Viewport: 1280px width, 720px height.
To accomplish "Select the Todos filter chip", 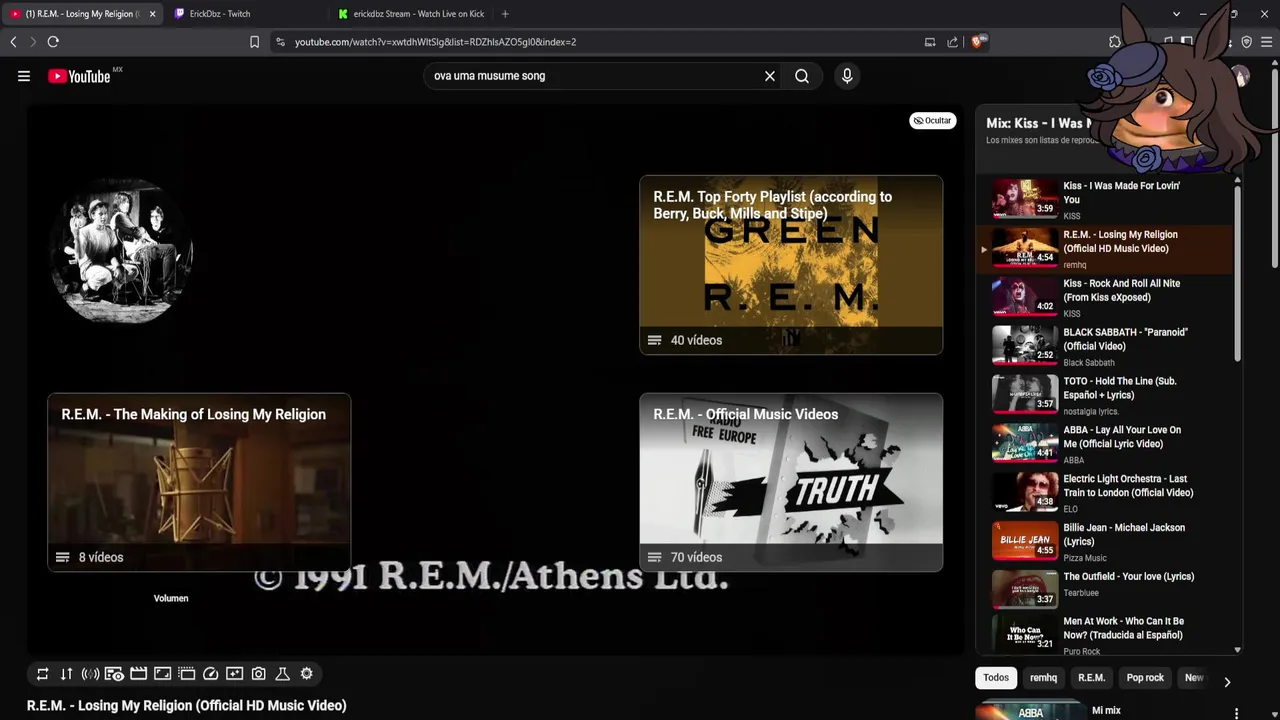I will coord(996,678).
